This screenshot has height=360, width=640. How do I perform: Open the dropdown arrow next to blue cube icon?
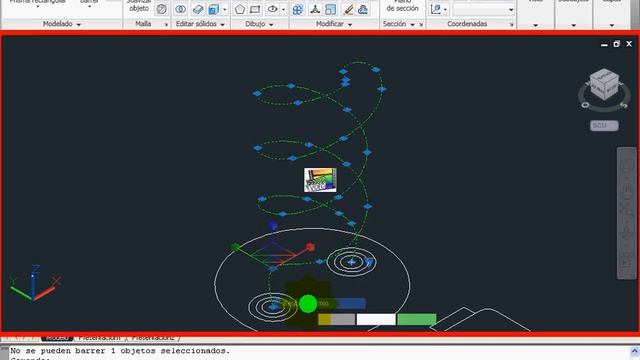click(224, 9)
